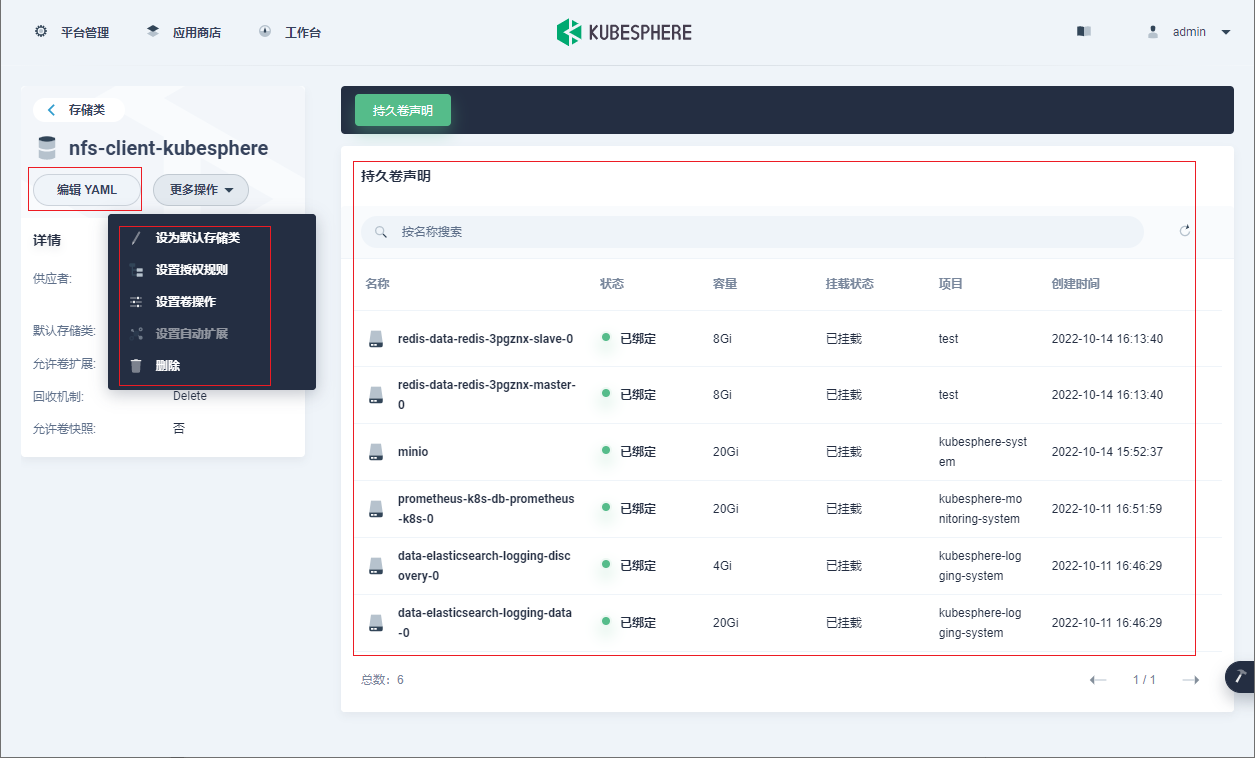Open the documentation book icon
The image size is (1255, 758).
[1084, 31]
